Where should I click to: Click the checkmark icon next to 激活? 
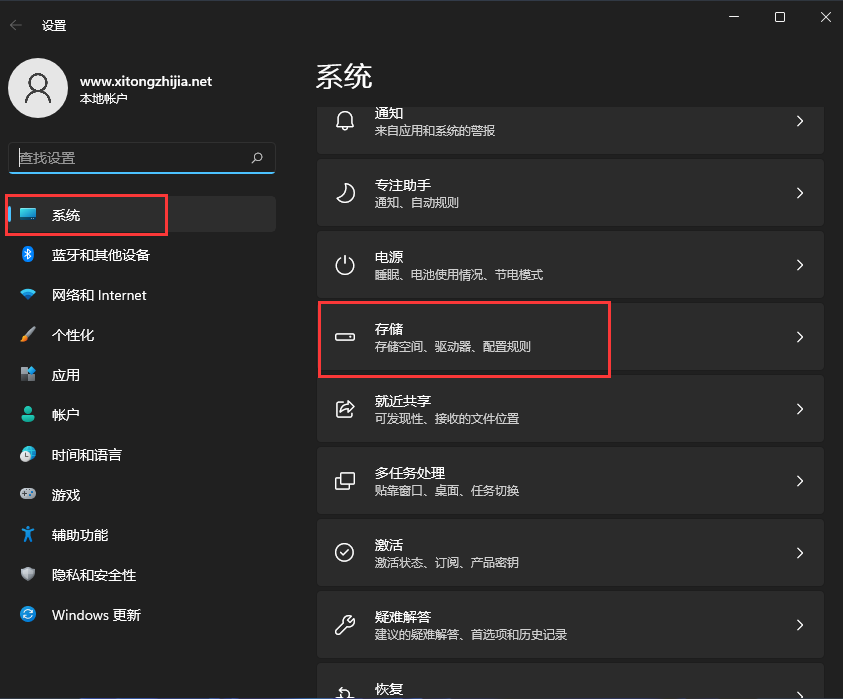click(345, 552)
